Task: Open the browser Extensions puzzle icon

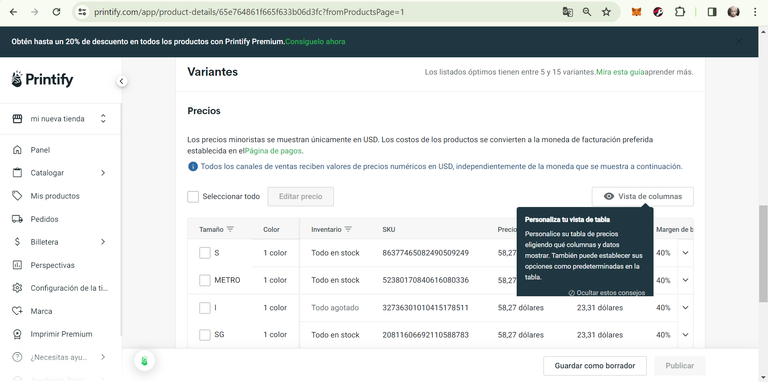Action: point(680,12)
